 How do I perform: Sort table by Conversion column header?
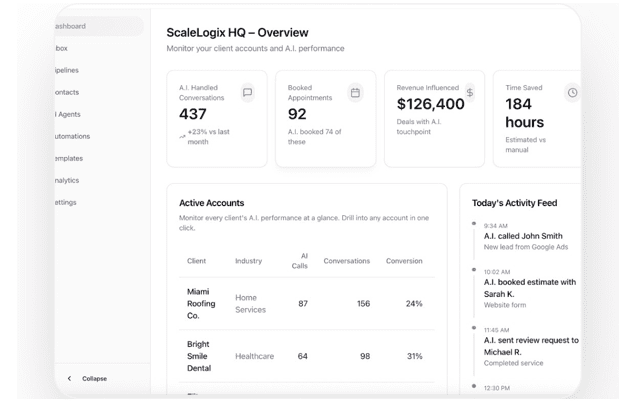(404, 261)
